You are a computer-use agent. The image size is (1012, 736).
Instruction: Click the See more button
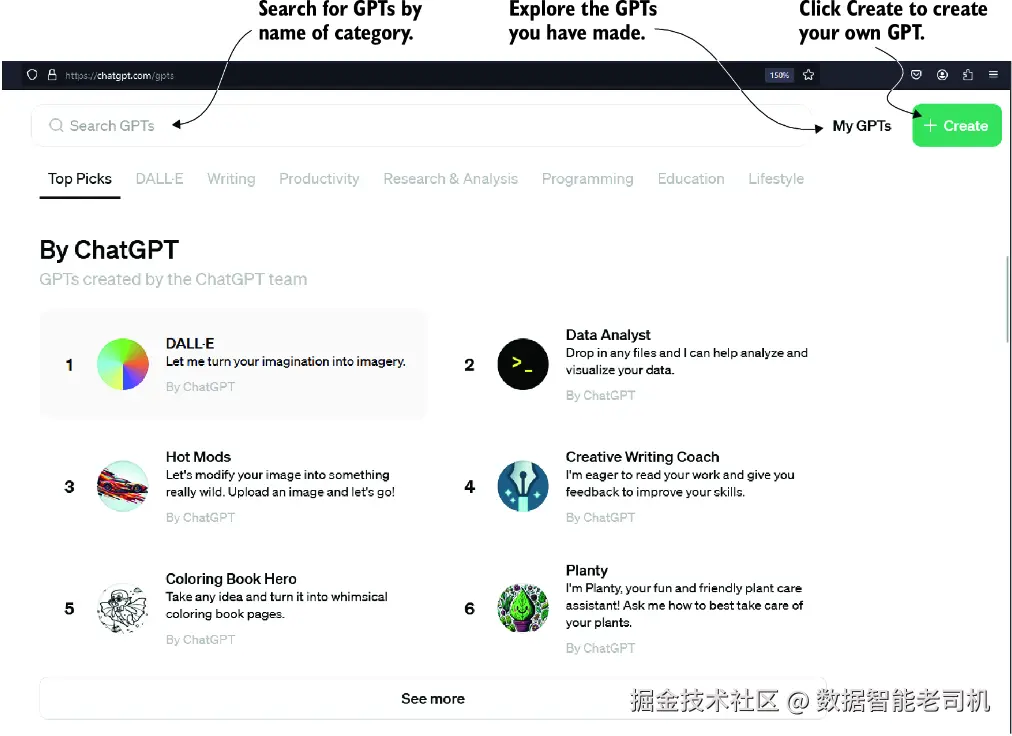coord(432,699)
